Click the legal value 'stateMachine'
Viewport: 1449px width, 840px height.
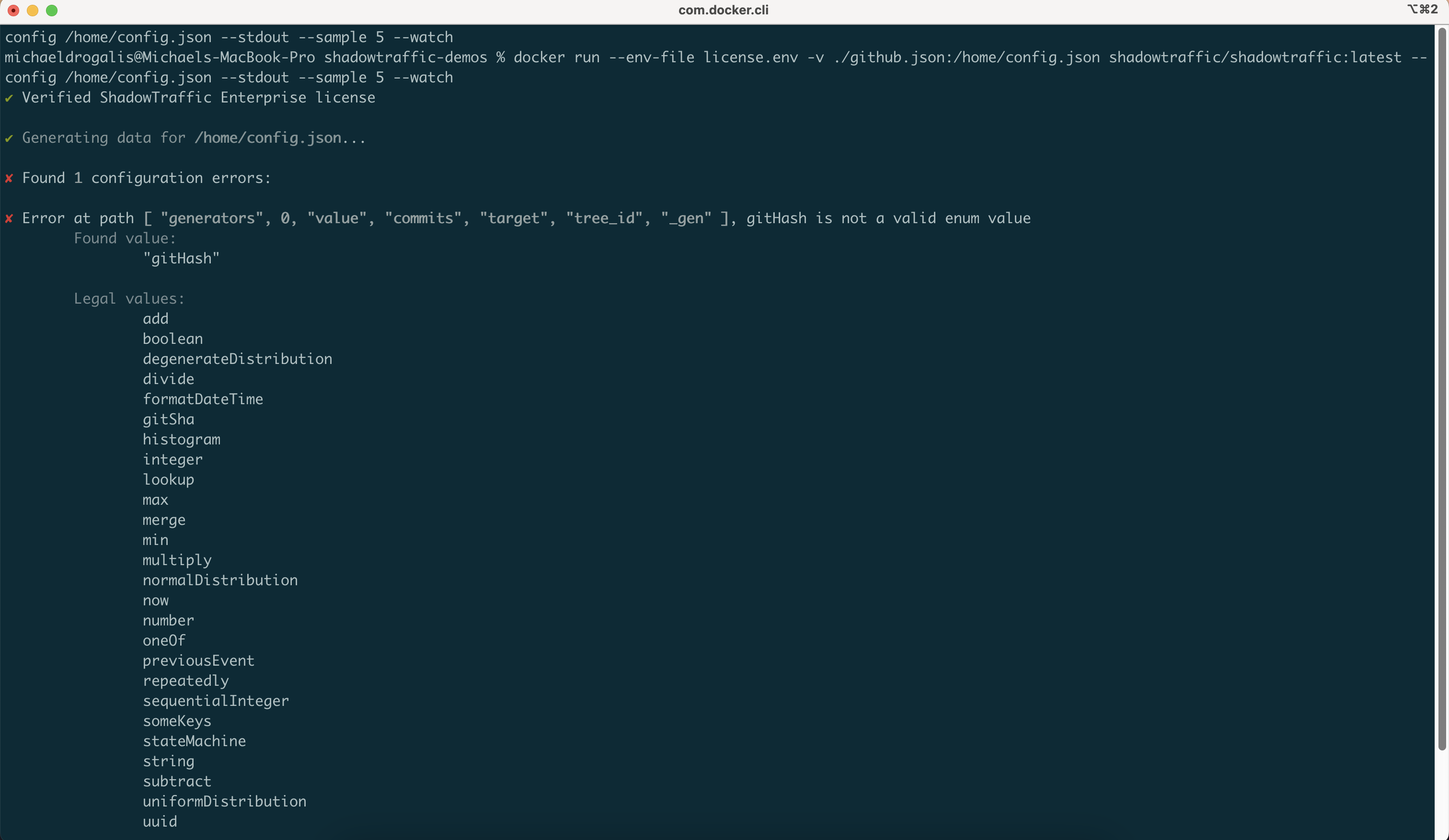(195, 741)
